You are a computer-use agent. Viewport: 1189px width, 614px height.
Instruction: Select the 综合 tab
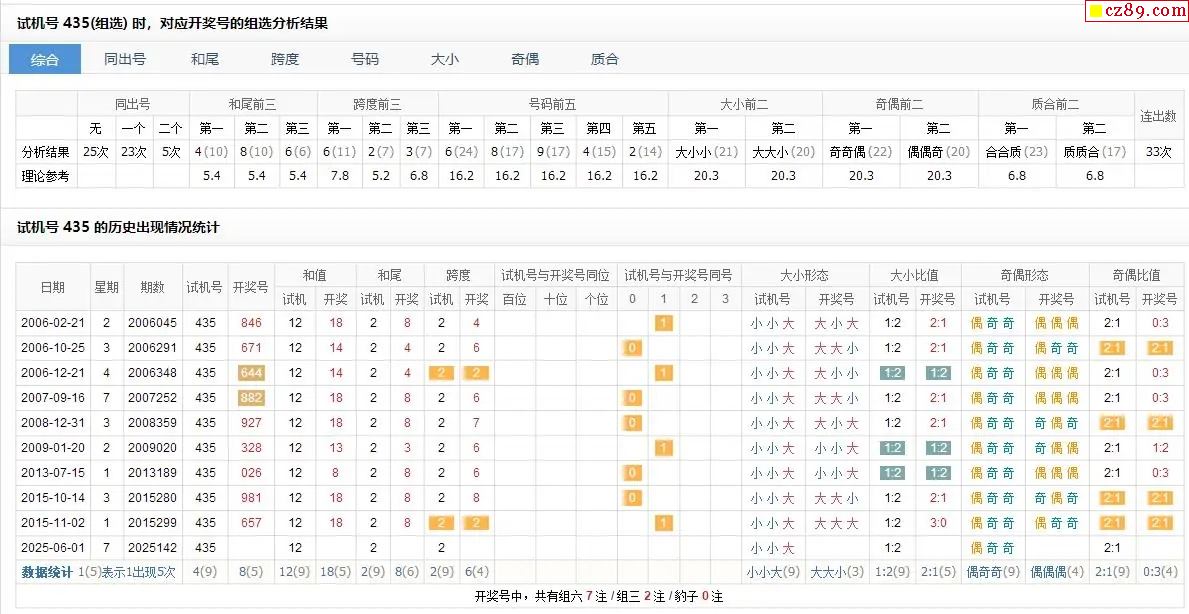(x=45, y=59)
